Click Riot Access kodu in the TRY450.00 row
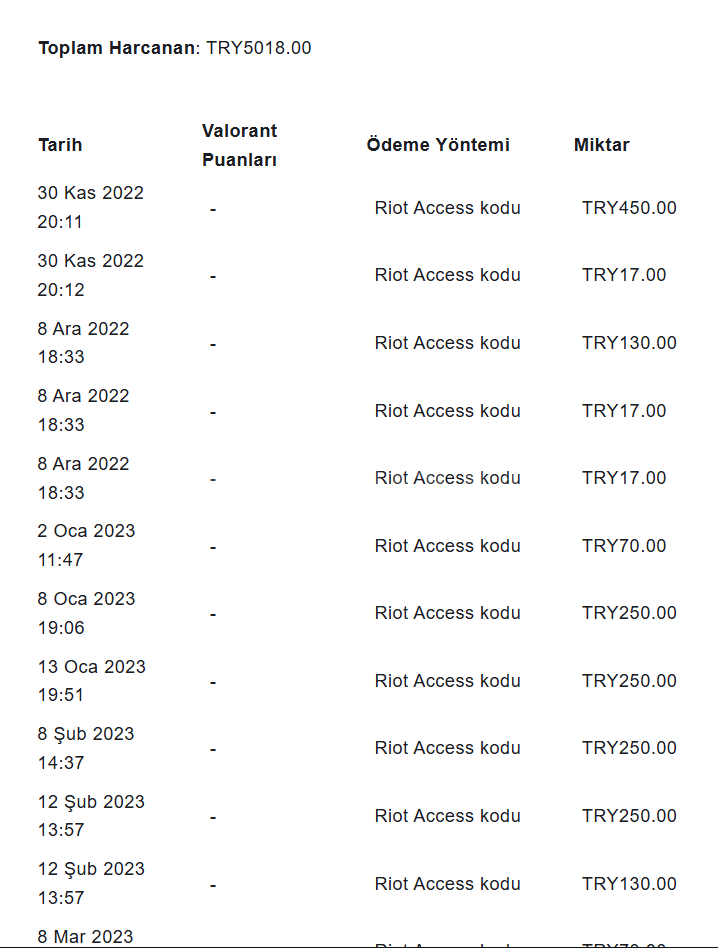Viewport: 718px width, 948px height. click(x=447, y=208)
